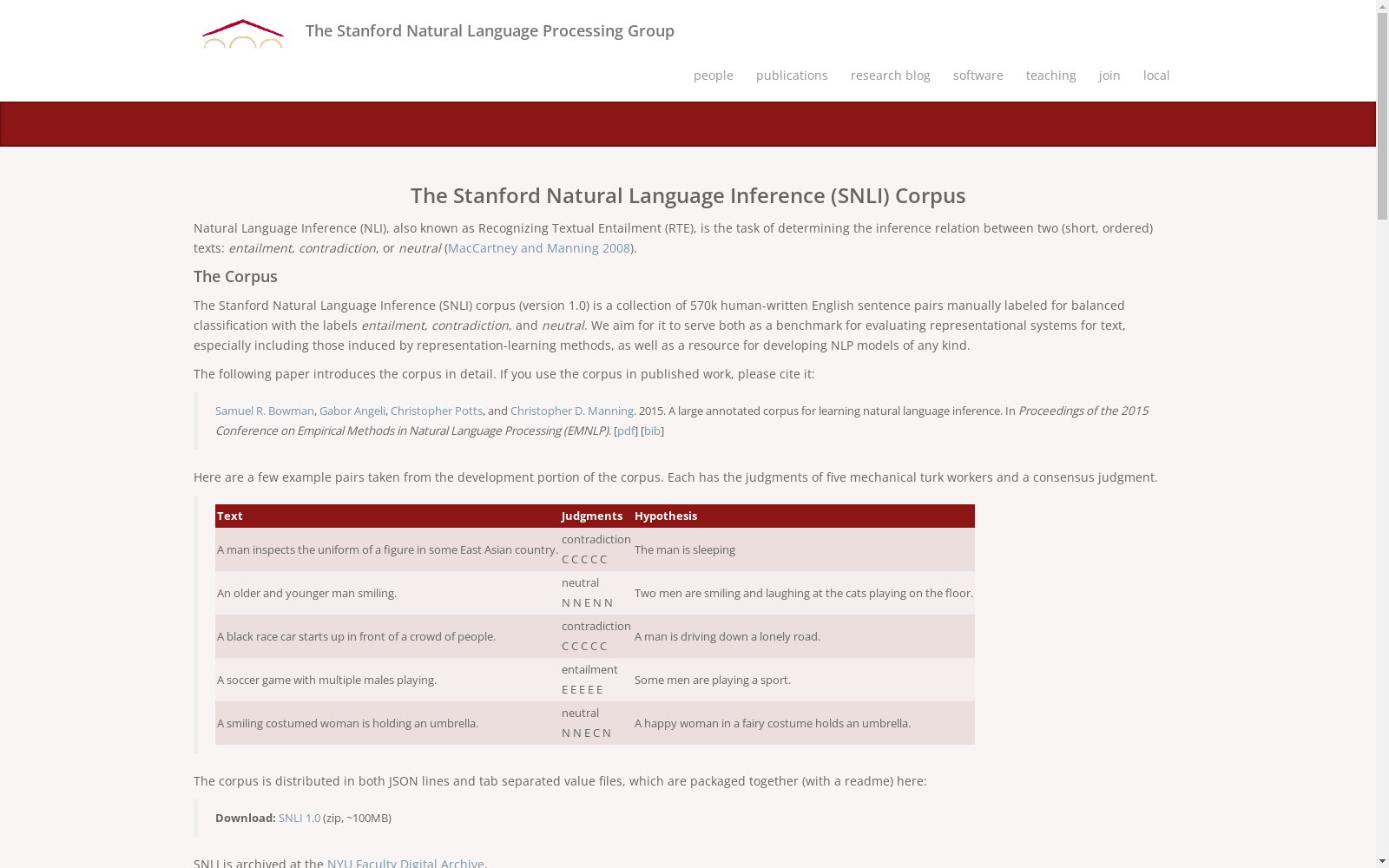The height and width of the screenshot is (868, 1389).
Task: Download the SNLI 1.0 zip file
Action: point(300,818)
